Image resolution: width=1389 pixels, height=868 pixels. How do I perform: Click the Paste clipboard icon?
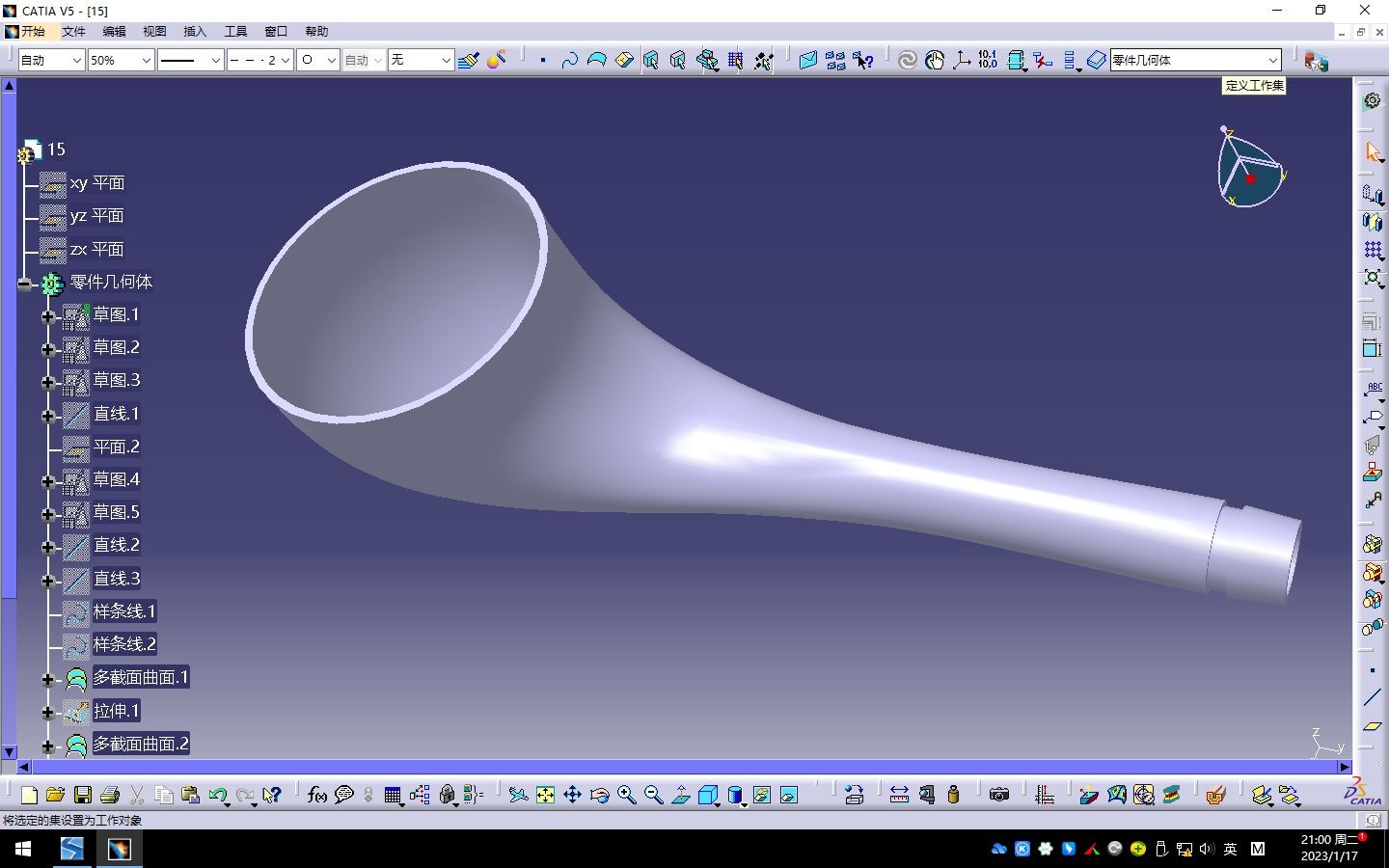(191, 795)
